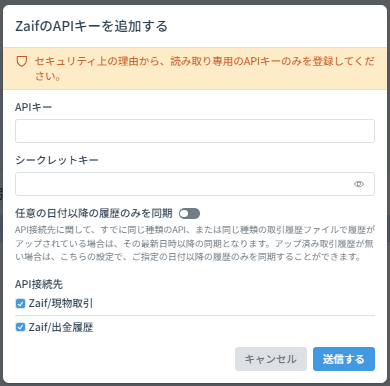Show the secret key with the eye icon
390x386 pixels.
click(x=359, y=184)
